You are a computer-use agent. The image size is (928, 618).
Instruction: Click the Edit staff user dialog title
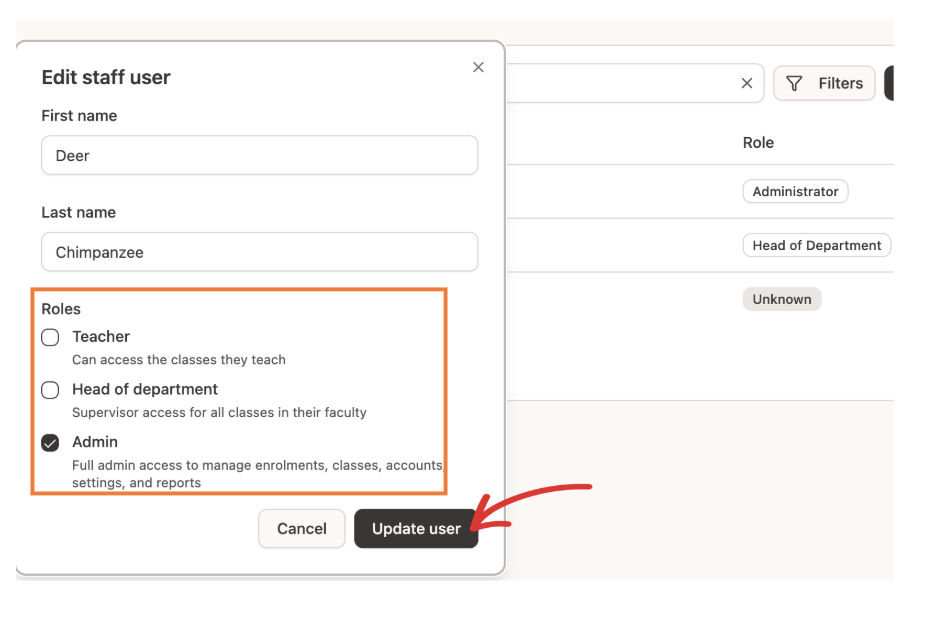106,78
